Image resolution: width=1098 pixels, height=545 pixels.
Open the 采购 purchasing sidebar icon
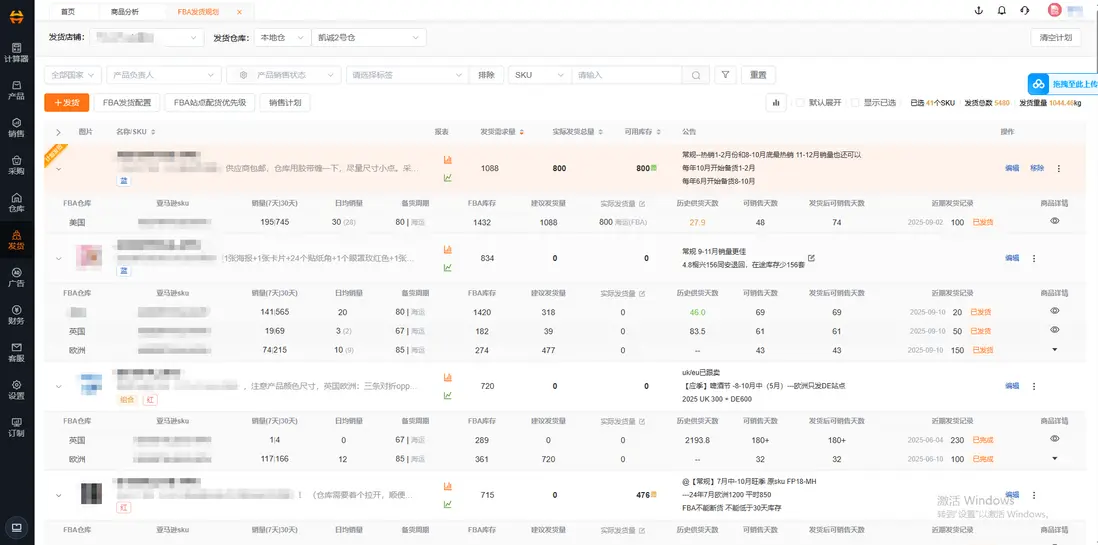pyautogui.click(x=16, y=164)
